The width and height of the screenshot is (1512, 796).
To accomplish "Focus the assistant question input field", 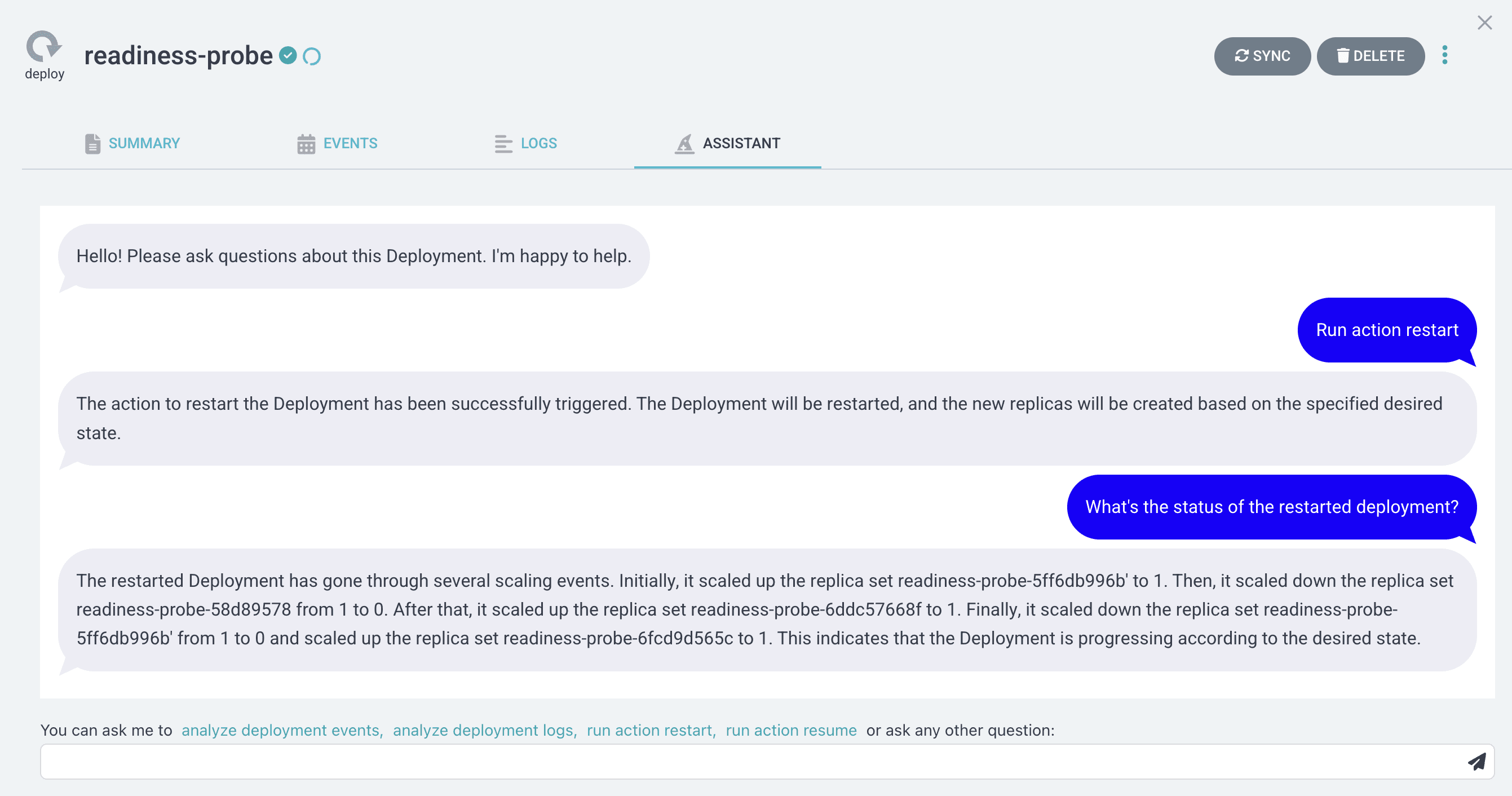I will pos(751,762).
